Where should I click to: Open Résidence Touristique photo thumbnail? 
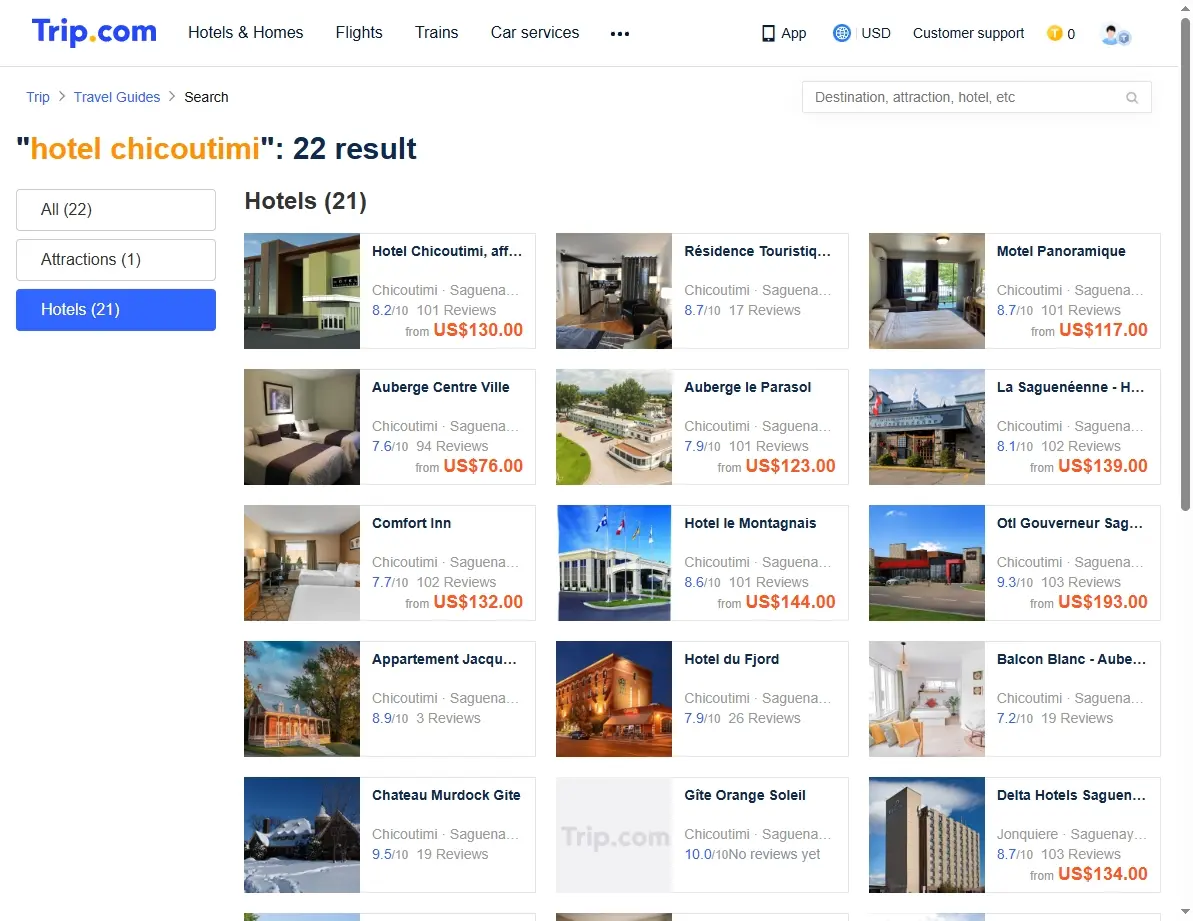[614, 291]
